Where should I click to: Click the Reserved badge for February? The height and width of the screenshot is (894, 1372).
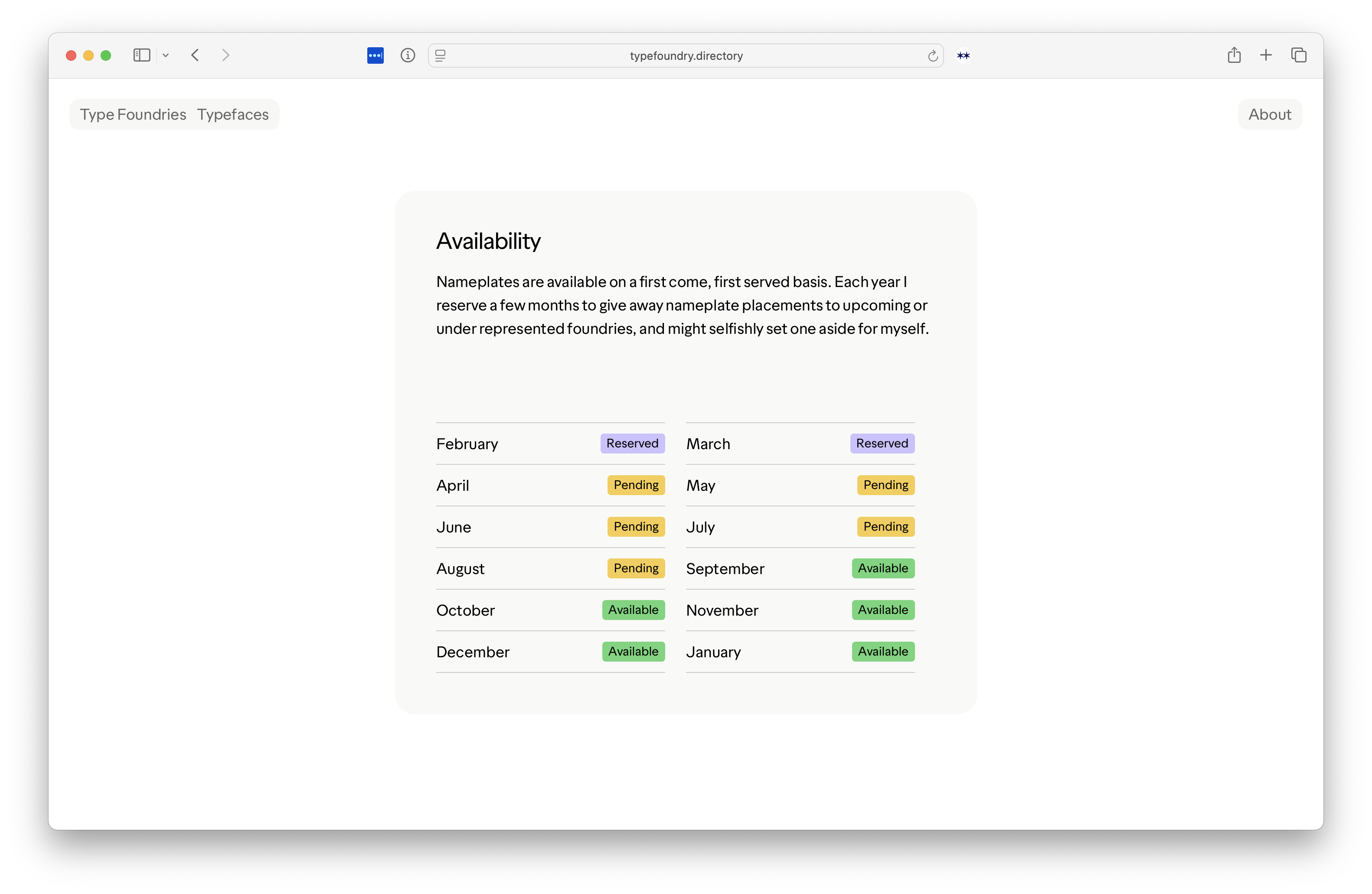[632, 443]
